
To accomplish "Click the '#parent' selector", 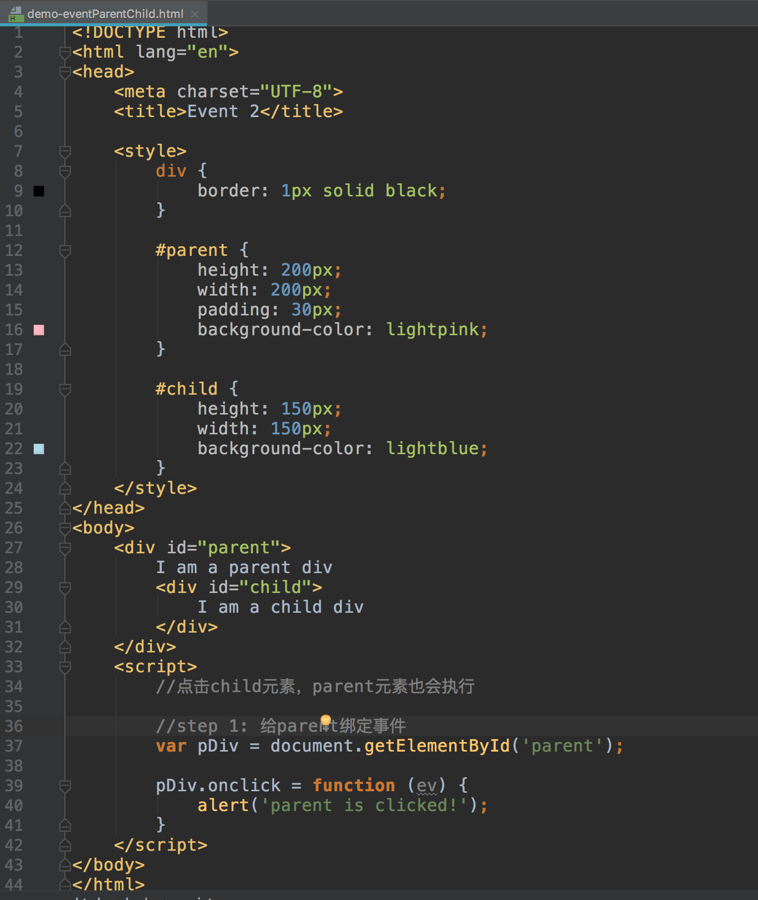I will tap(192, 251).
